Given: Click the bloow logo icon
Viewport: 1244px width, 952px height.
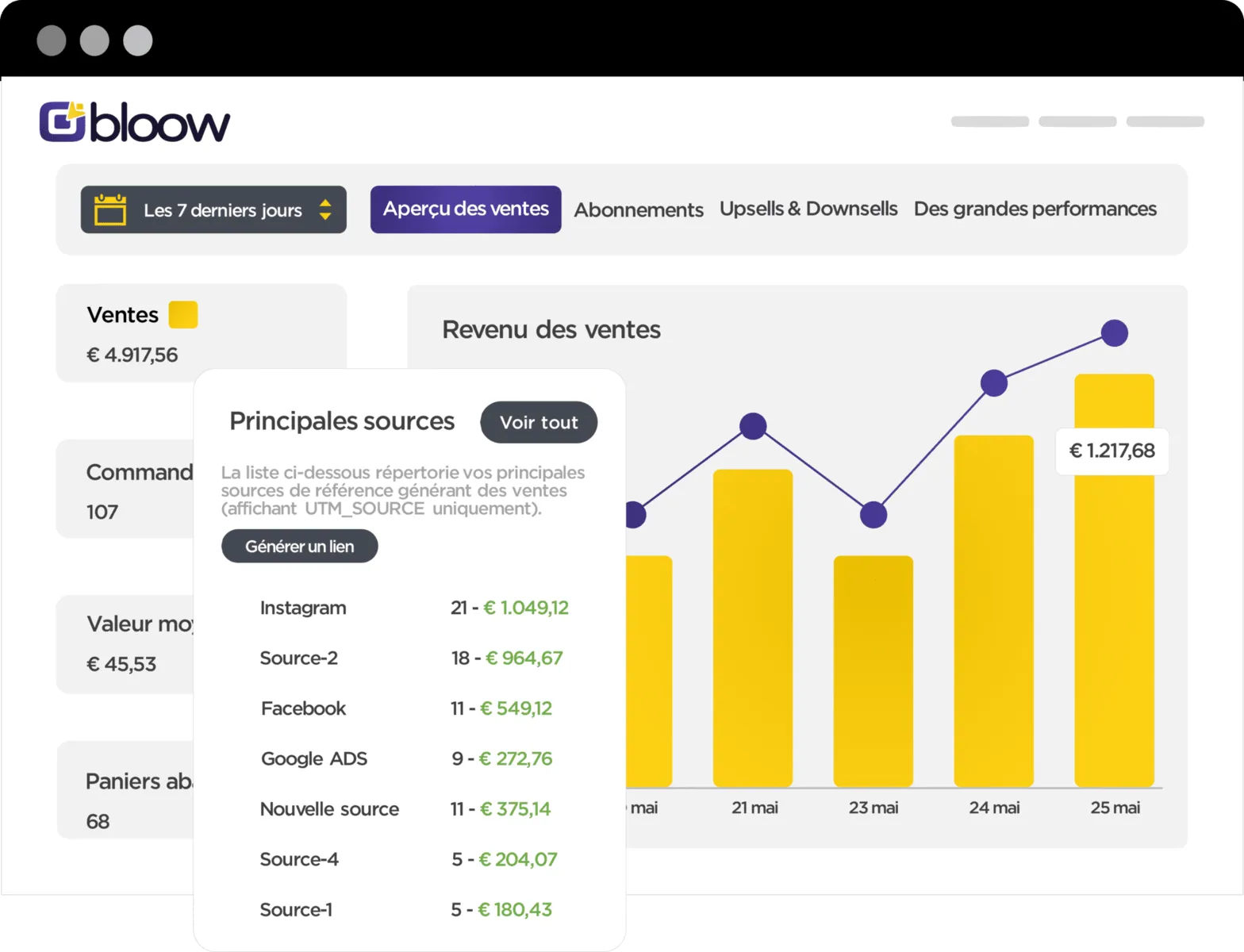Looking at the screenshot, I should 63,122.
